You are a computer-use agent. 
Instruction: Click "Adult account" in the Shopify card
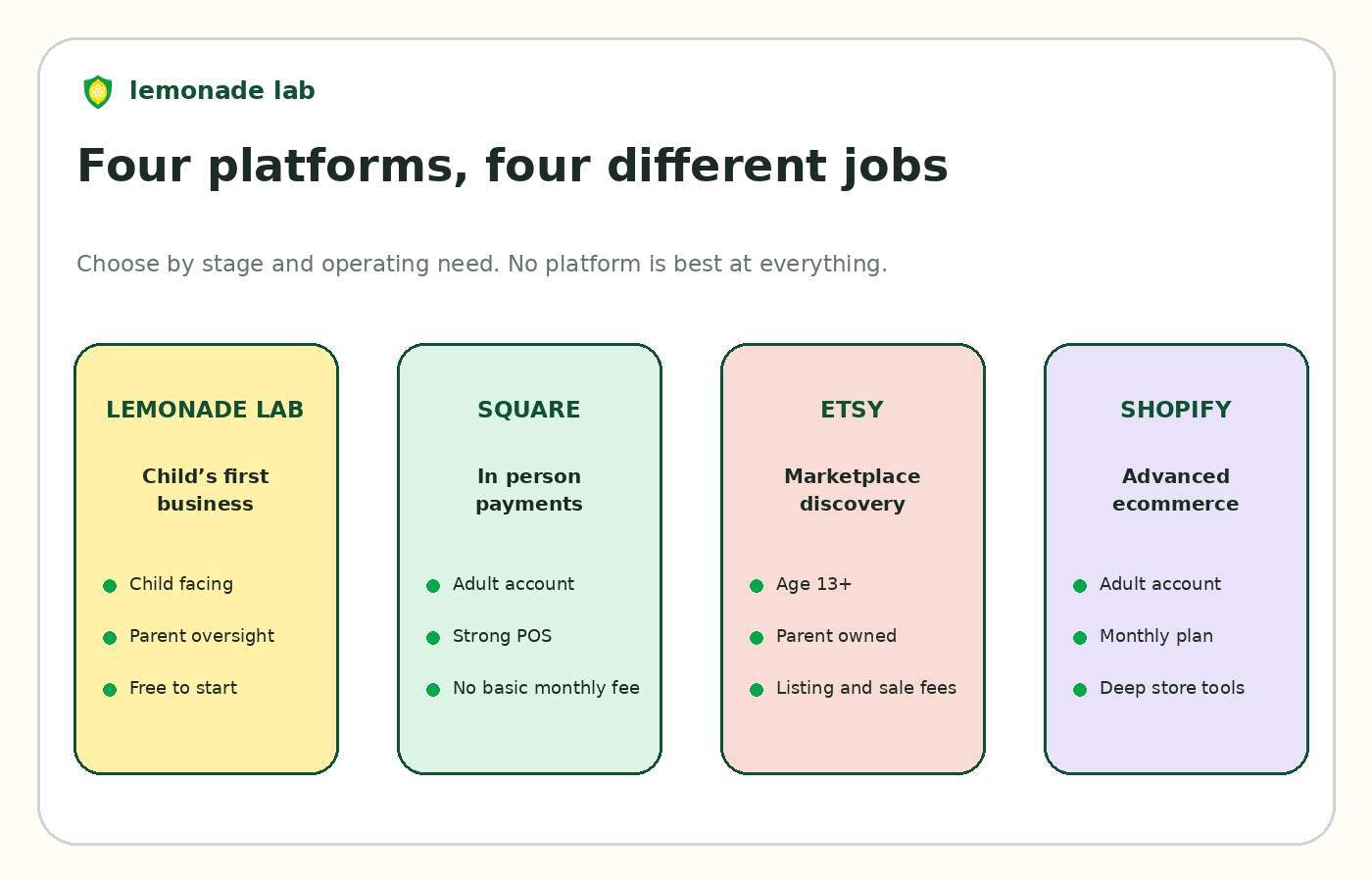pos(1160,584)
